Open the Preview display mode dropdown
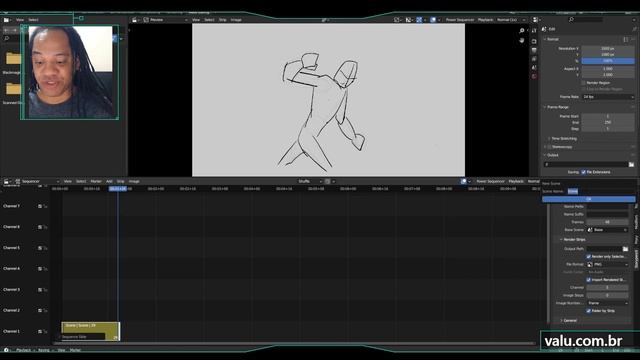This screenshot has height=360, width=640. tap(166, 20)
